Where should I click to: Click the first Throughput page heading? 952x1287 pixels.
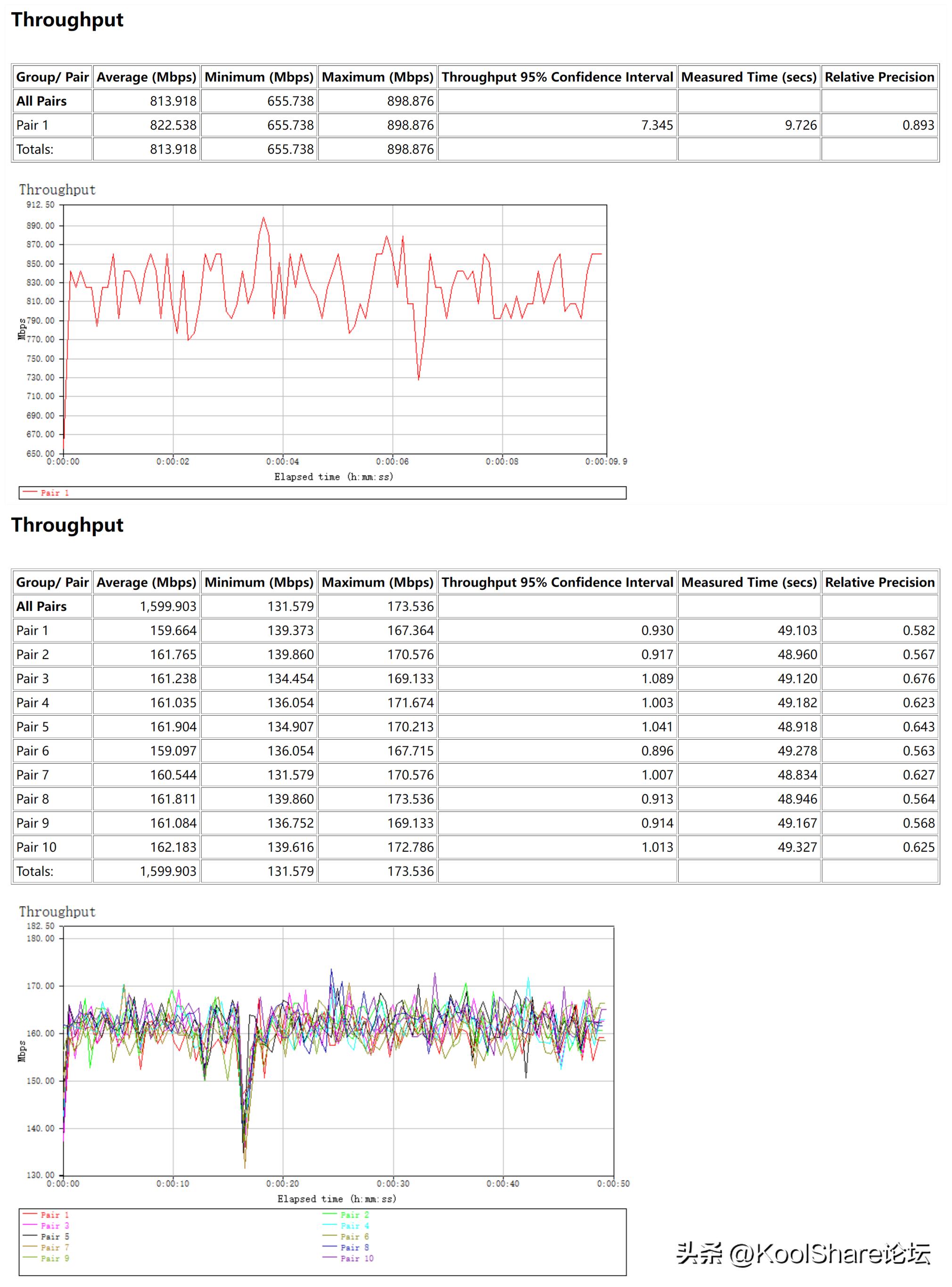pyautogui.click(x=67, y=20)
